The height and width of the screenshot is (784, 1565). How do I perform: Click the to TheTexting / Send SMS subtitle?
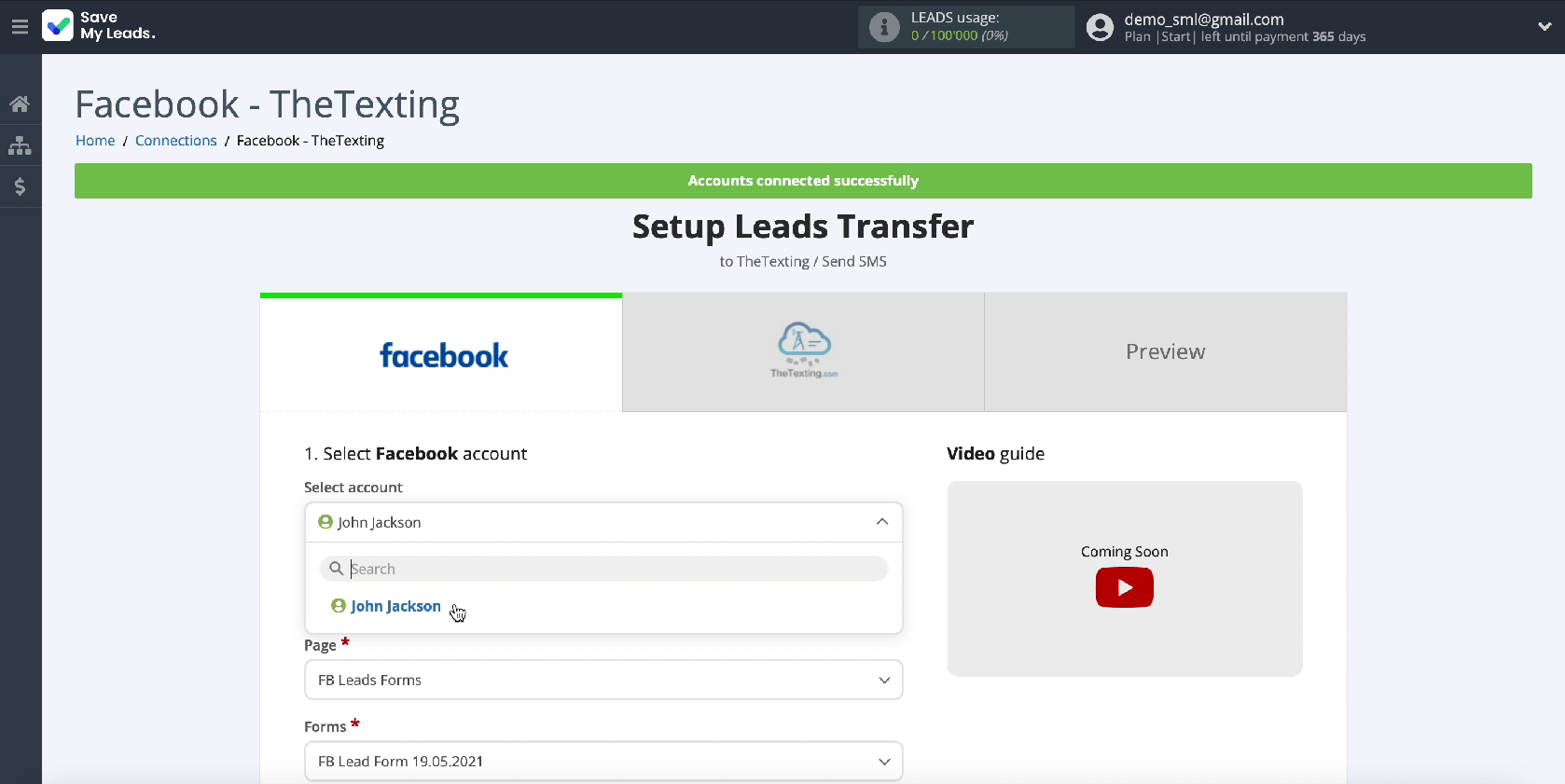[803, 262]
